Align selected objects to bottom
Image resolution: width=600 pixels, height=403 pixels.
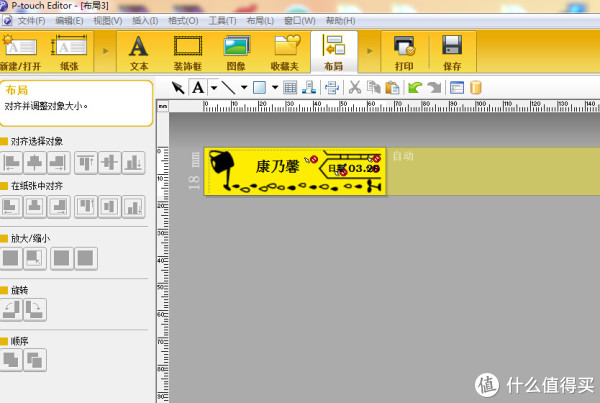[x=133, y=163]
